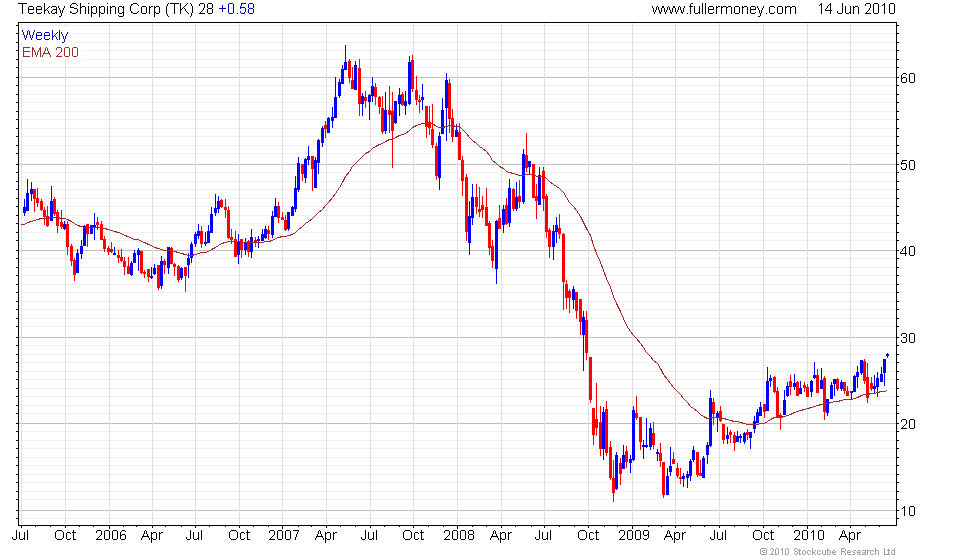Image resolution: width=980 pixels, height=560 pixels.
Task: Click the x-axis label '2007'
Action: coord(284,536)
